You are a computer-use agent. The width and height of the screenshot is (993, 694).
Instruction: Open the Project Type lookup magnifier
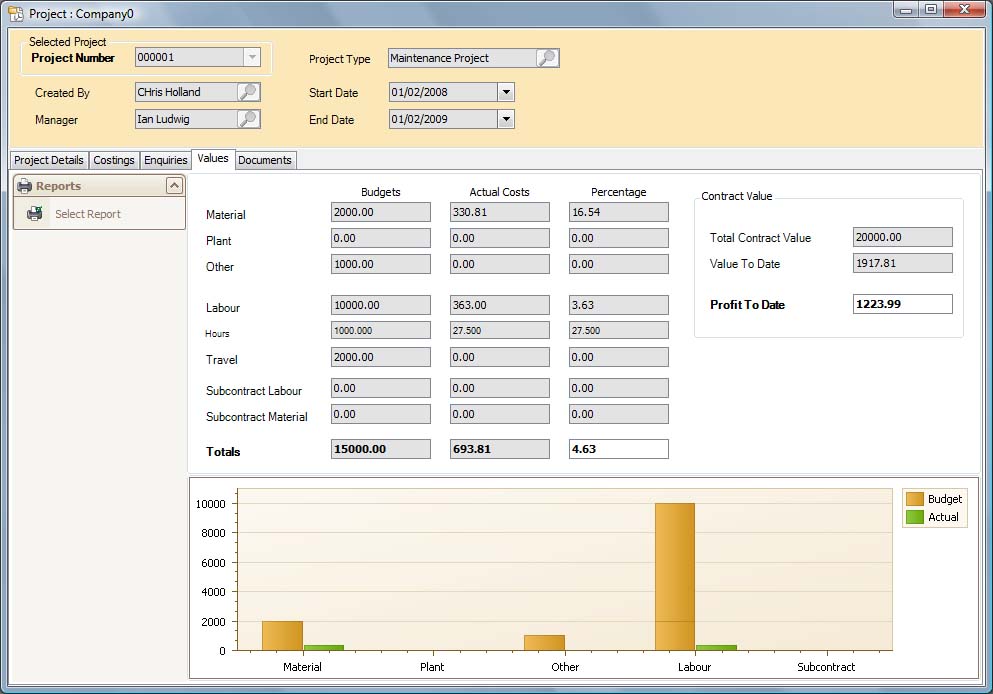pyautogui.click(x=547, y=58)
